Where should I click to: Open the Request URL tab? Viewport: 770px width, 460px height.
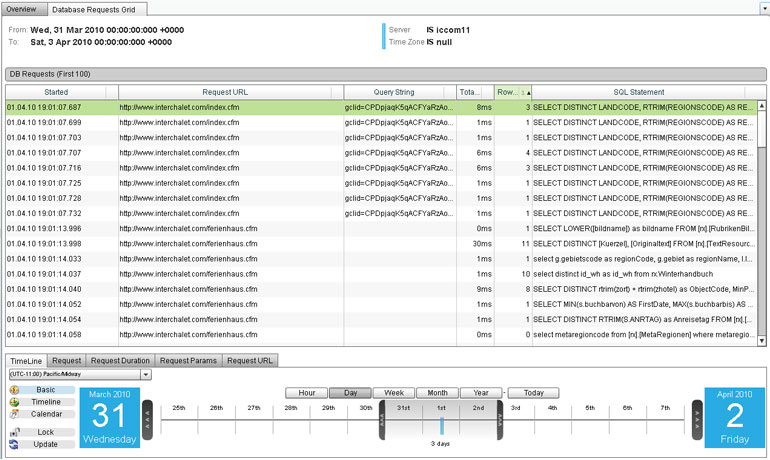250,360
